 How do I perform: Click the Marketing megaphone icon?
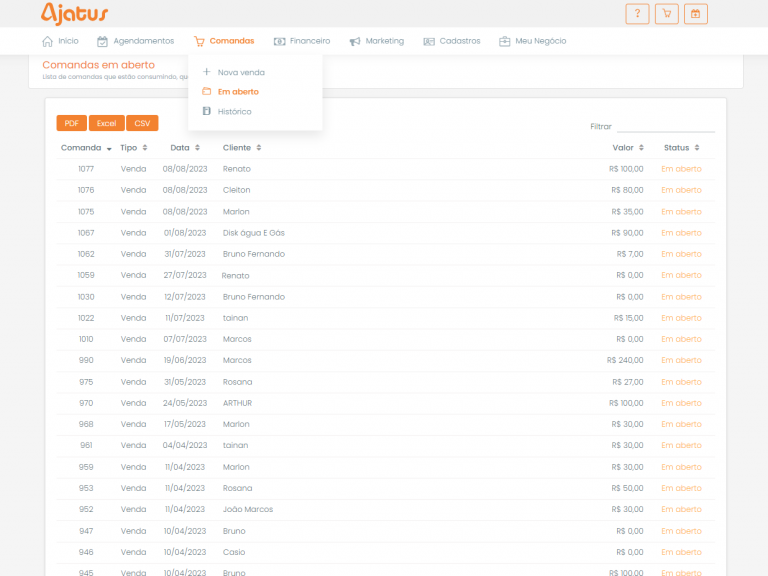(x=355, y=41)
